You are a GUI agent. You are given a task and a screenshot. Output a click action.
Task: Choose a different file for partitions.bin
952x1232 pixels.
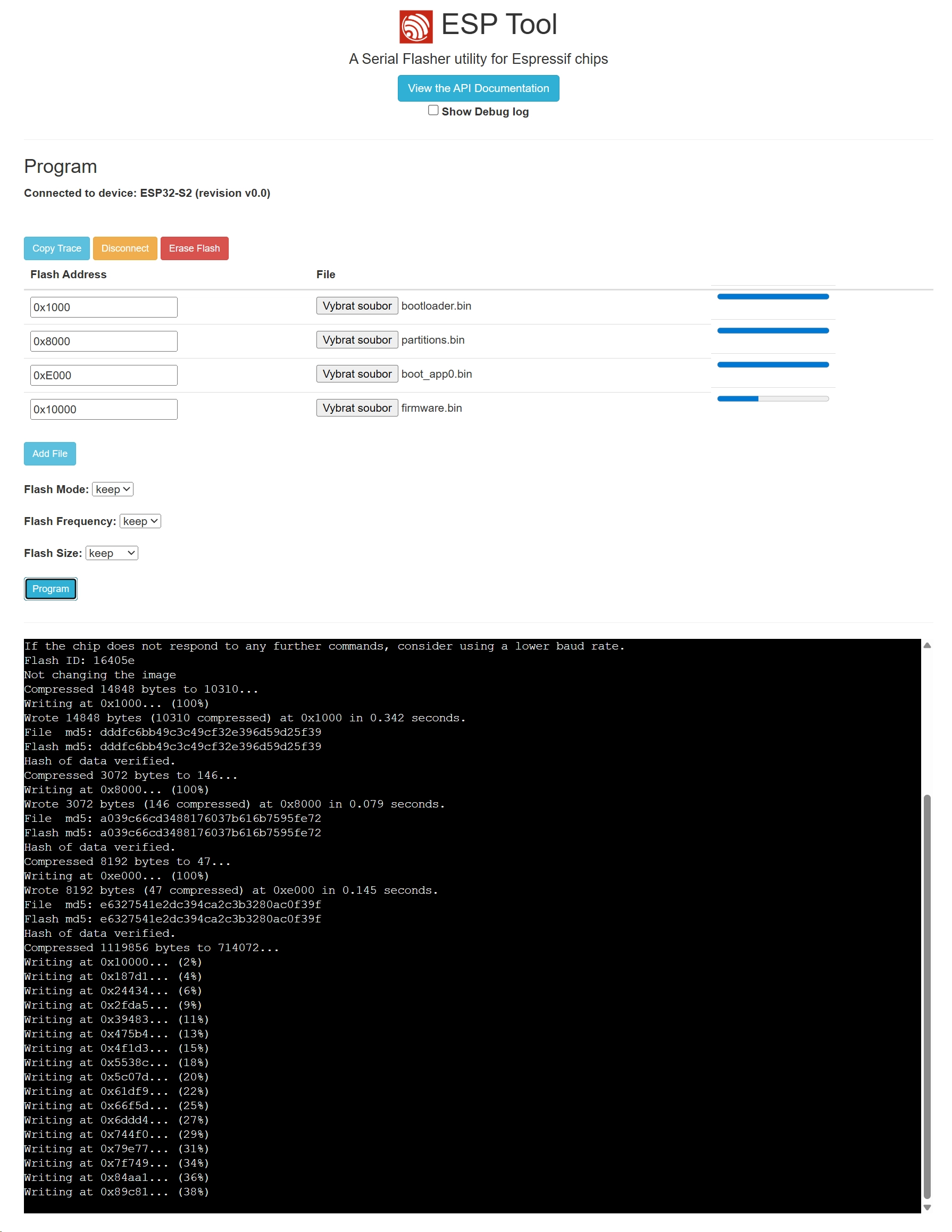click(356, 339)
